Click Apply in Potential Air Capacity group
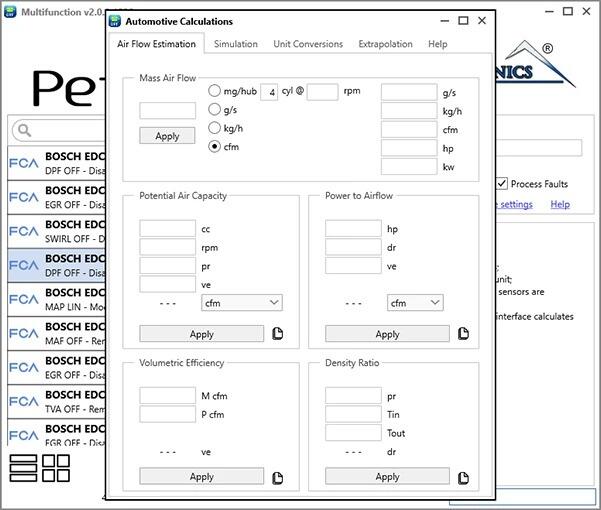 tap(202, 334)
